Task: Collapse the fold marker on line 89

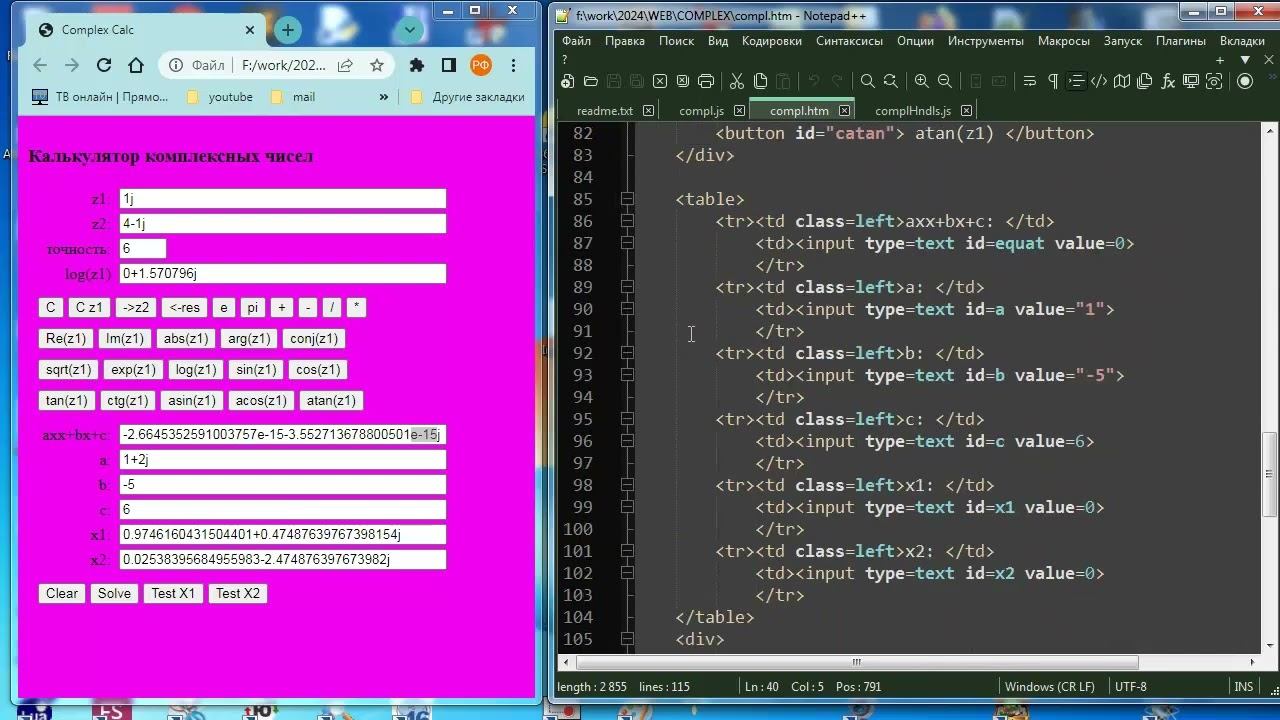Action: click(x=627, y=287)
